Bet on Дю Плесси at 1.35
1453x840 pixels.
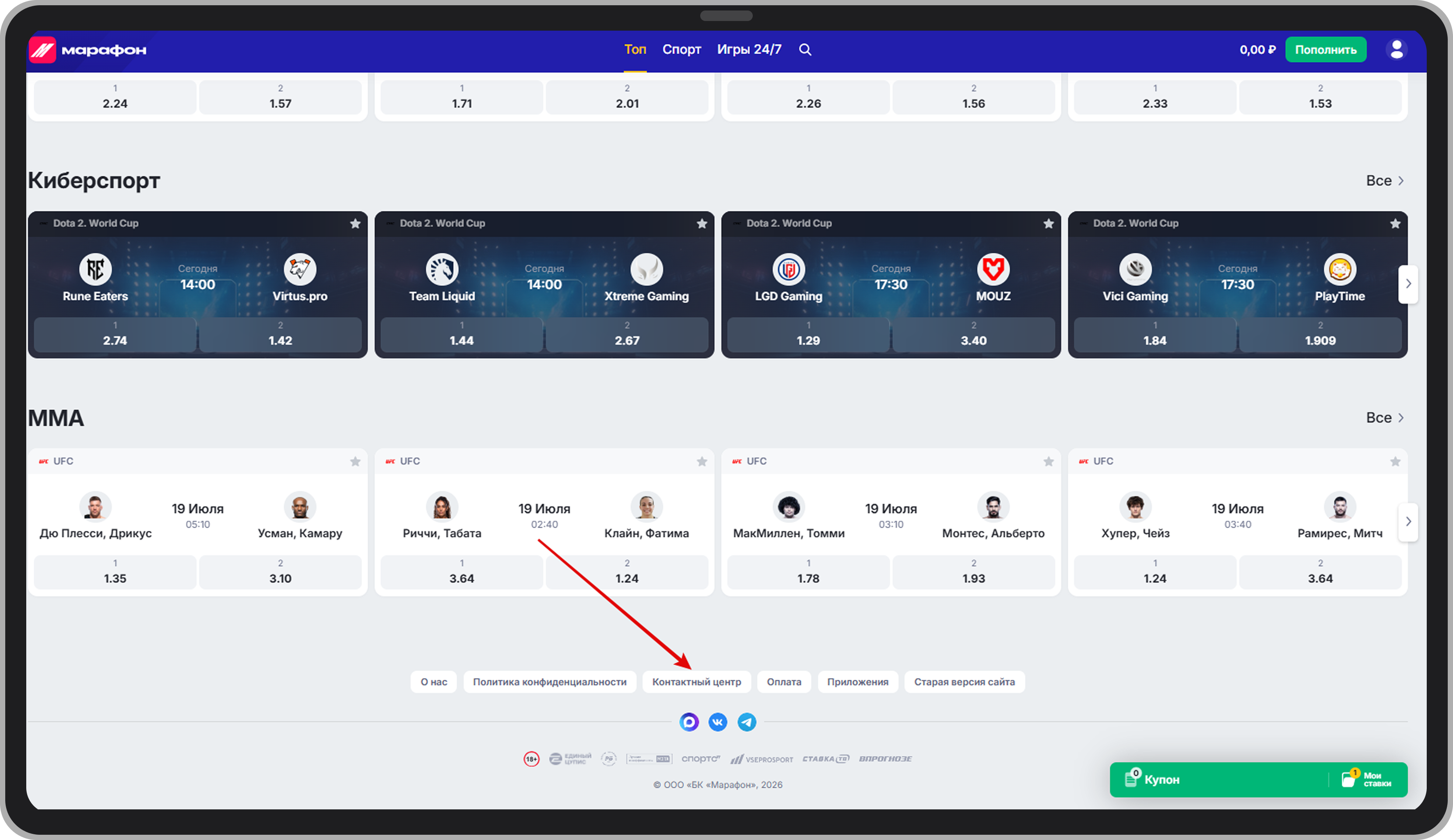click(x=115, y=573)
